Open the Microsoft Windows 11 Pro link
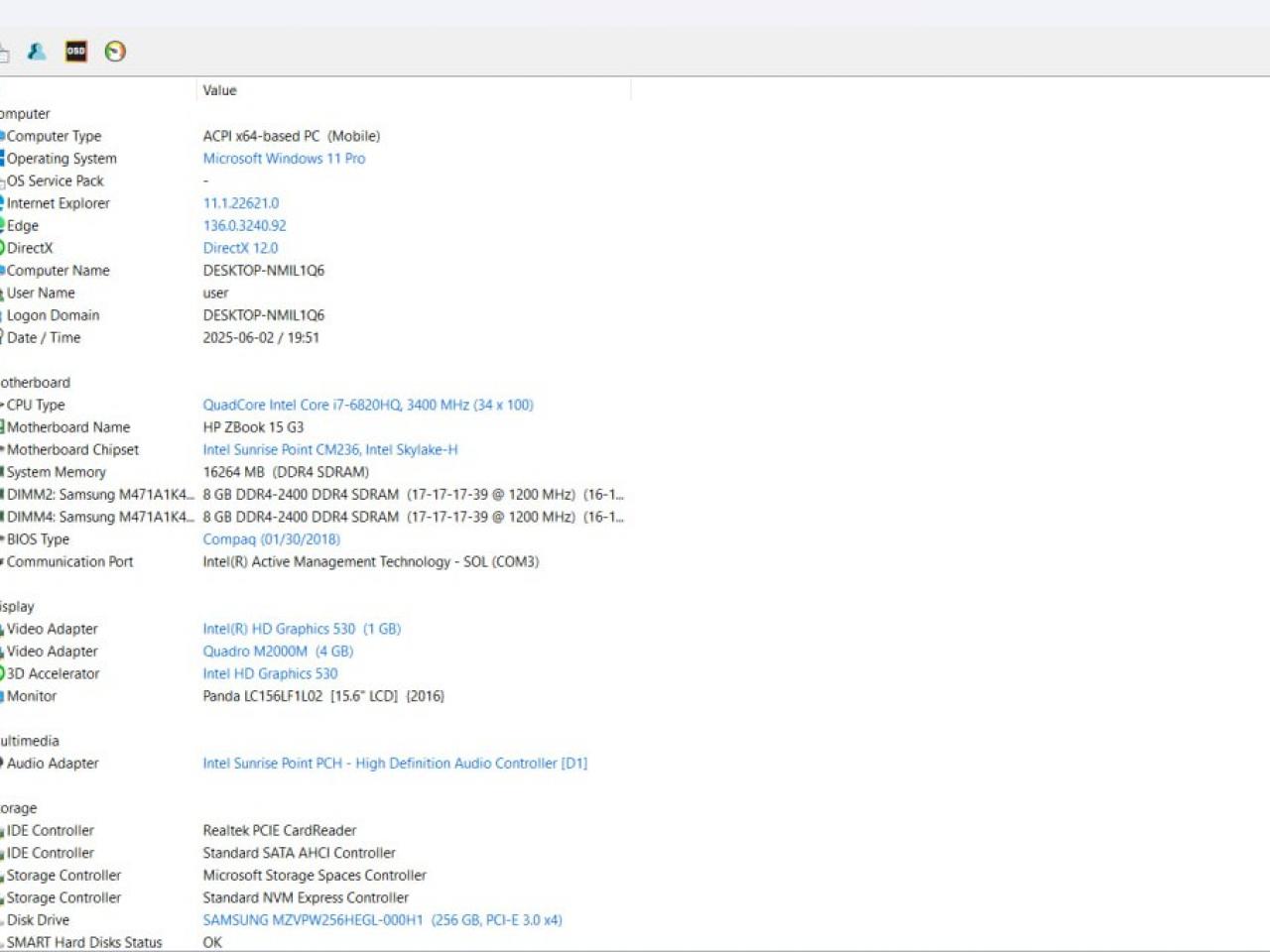The width and height of the screenshot is (1270, 952). [284, 159]
